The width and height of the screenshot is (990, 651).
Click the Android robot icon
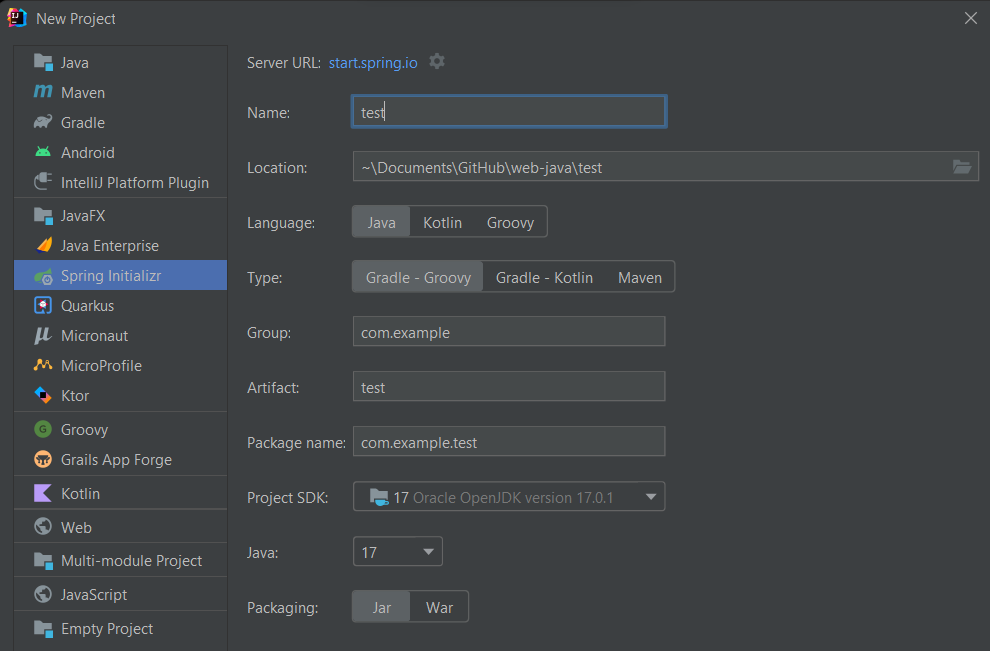(x=43, y=152)
